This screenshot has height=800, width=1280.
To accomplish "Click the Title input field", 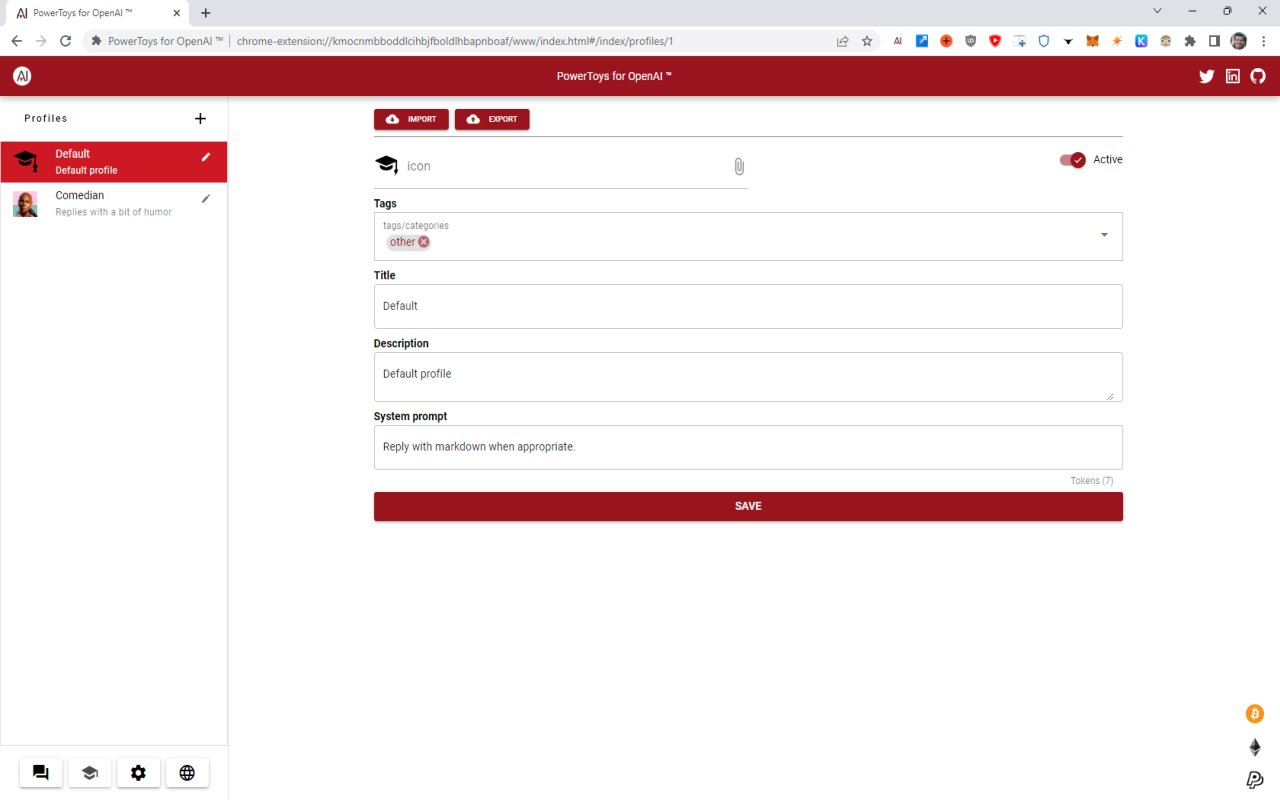I will point(748,306).
